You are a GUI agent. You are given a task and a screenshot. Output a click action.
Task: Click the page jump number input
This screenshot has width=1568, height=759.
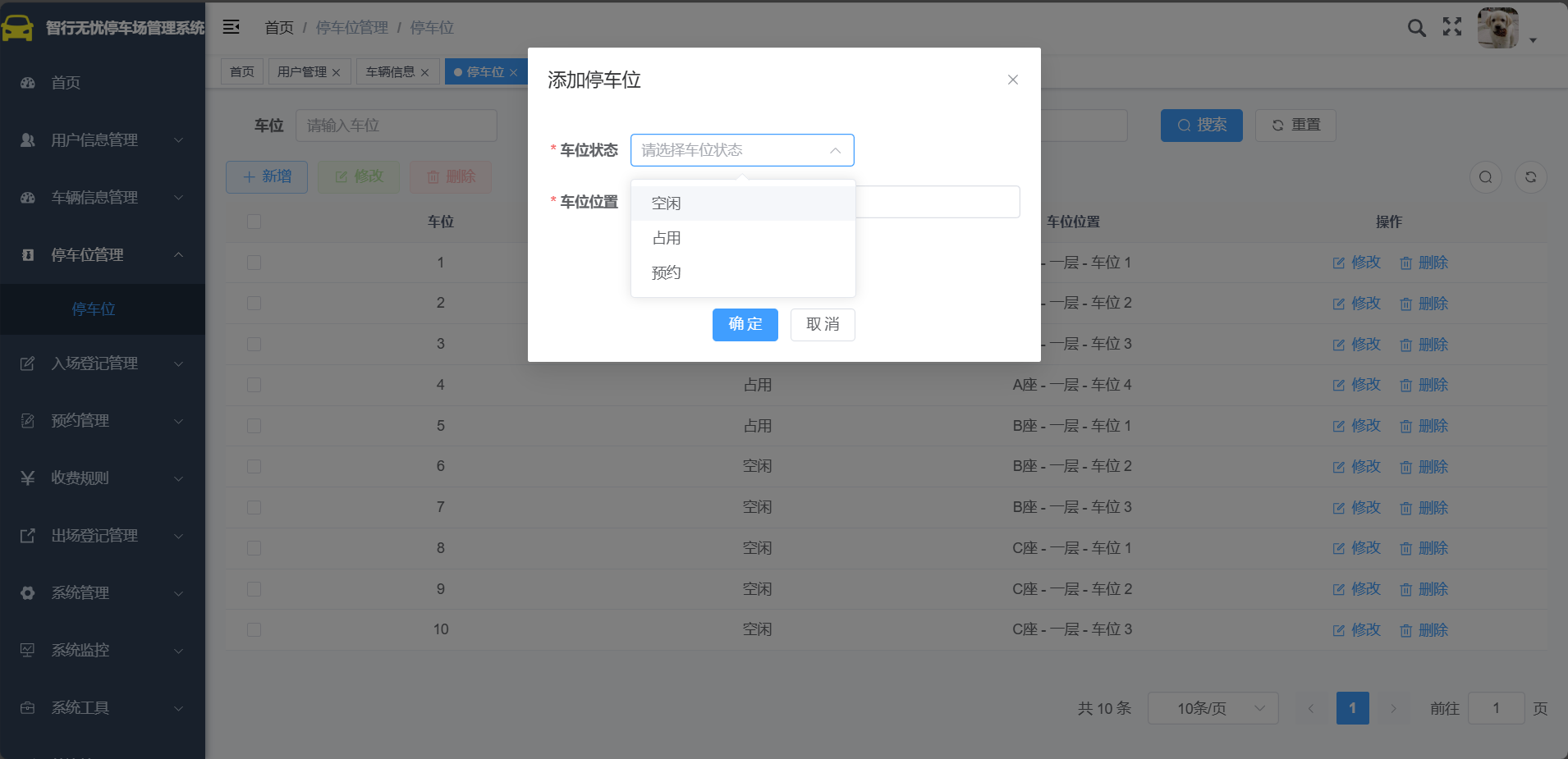pyautogui.click(x=1497, y=708)
